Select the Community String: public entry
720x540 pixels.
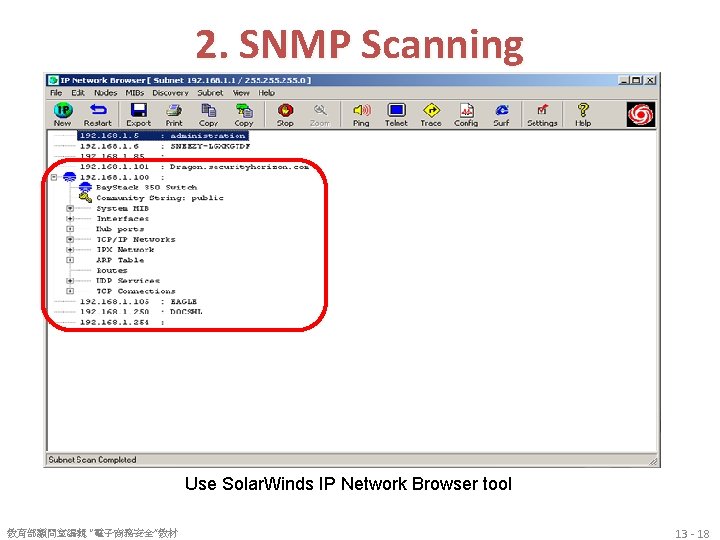point(160,198)
